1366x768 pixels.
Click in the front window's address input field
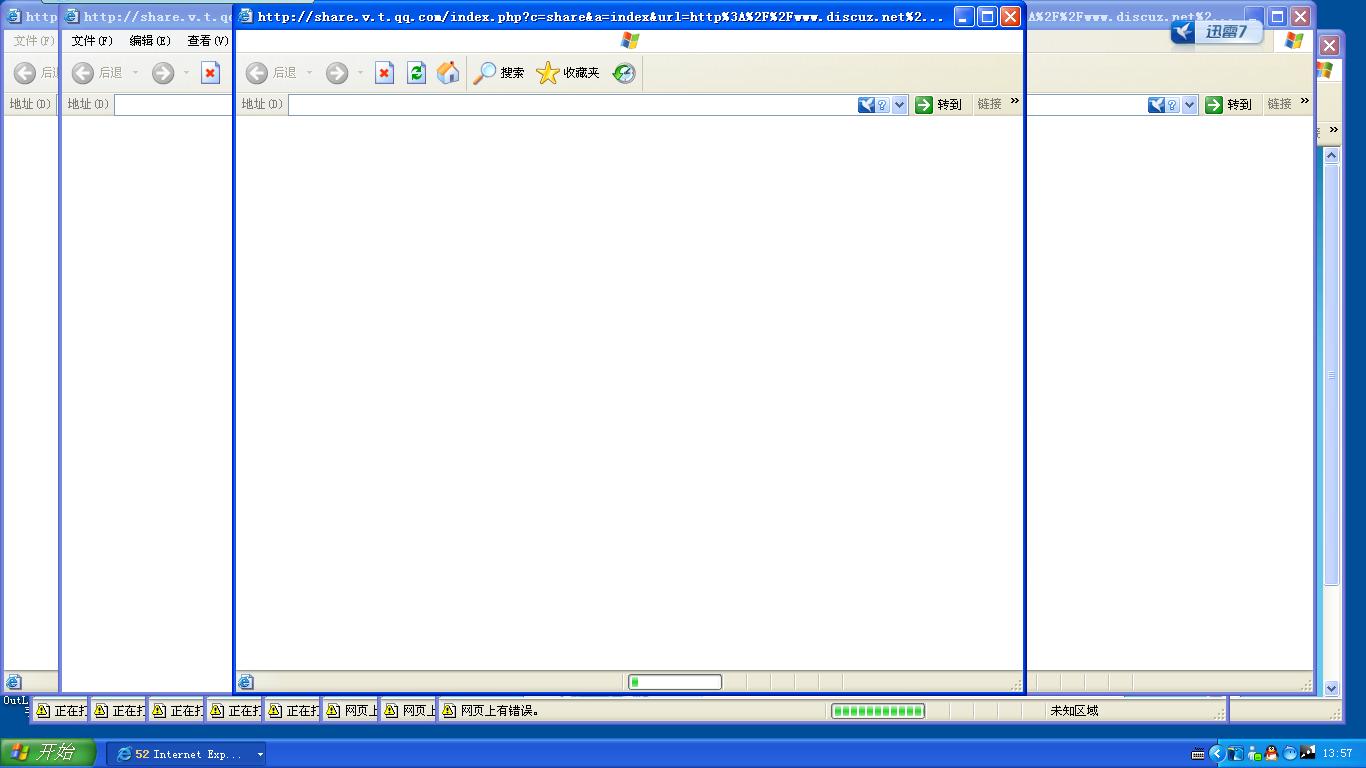coord(571,104)
